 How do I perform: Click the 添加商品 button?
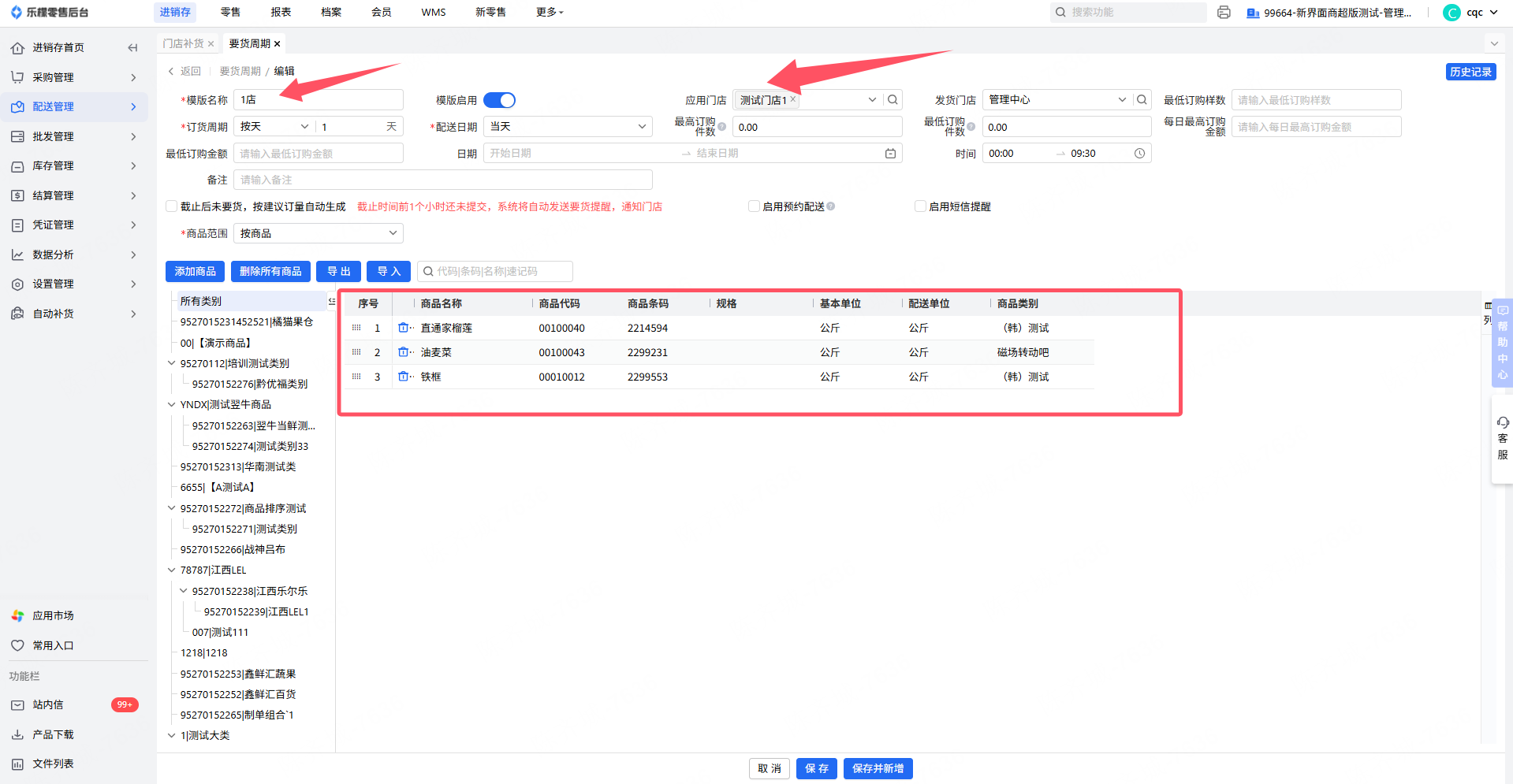point(196,272)
